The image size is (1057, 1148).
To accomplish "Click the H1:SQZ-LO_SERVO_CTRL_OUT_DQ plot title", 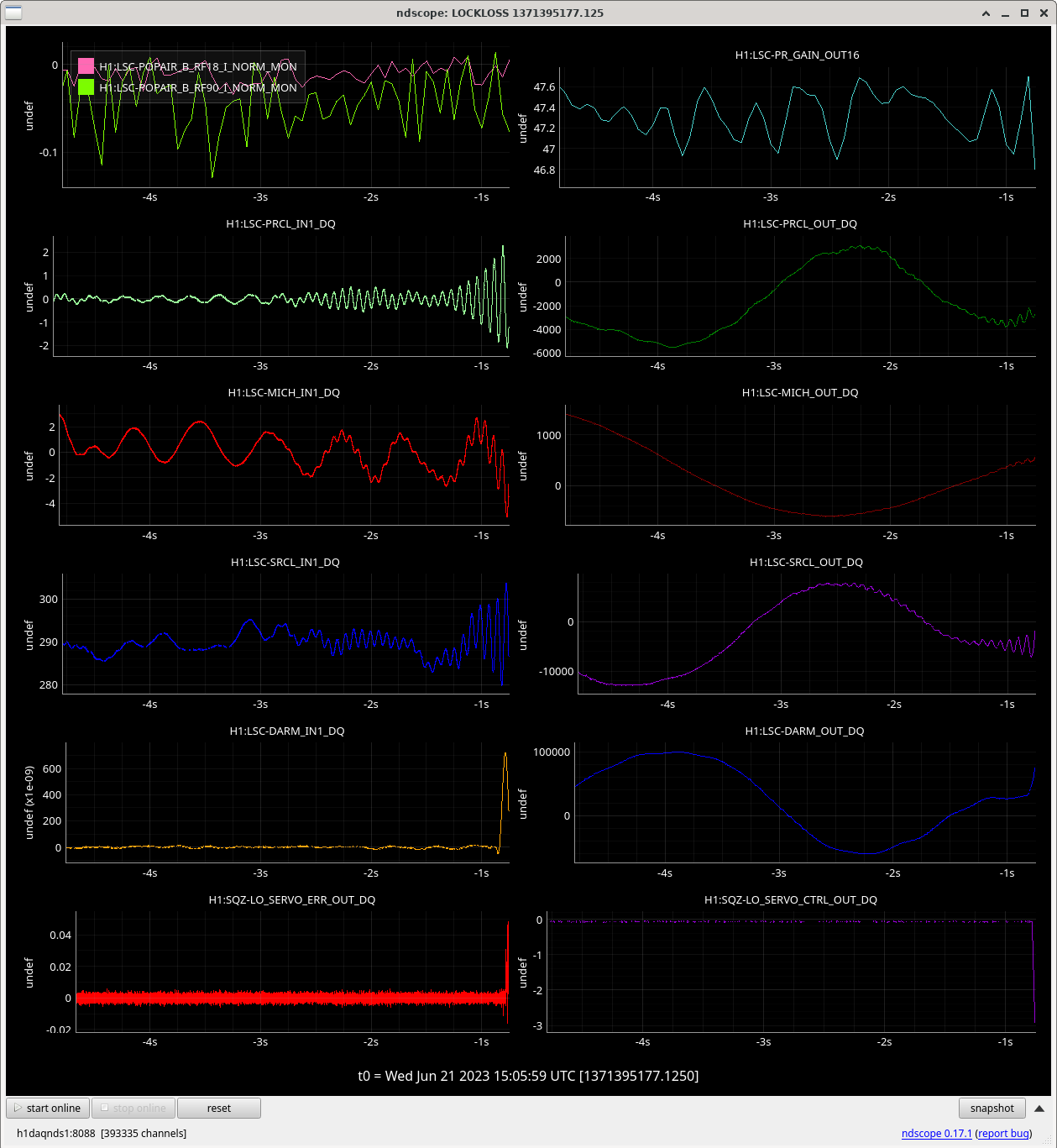I will pyautogui.click(x=790, y=899).
